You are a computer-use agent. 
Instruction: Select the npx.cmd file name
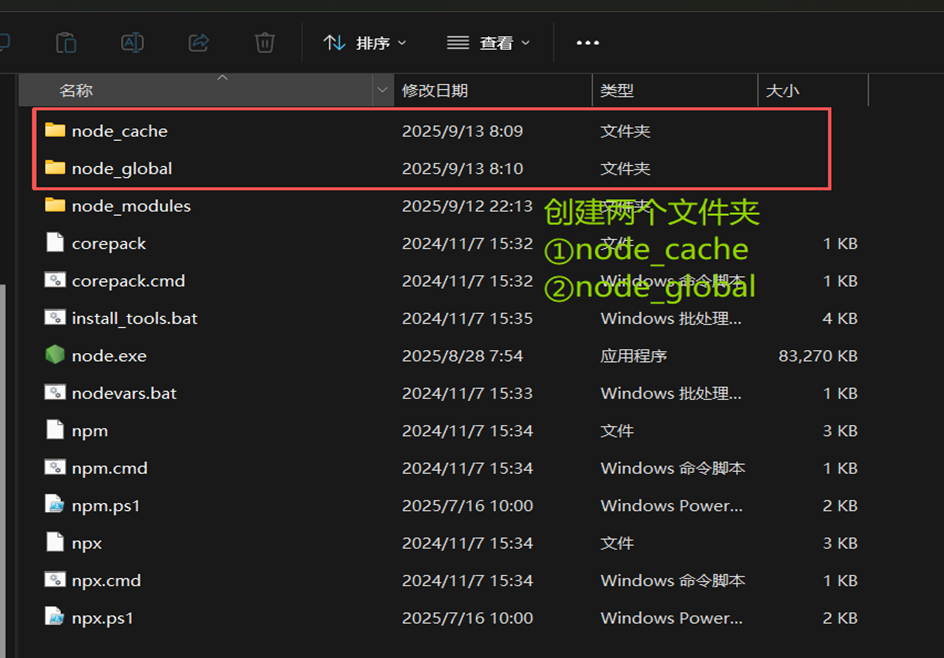[106, 581]
